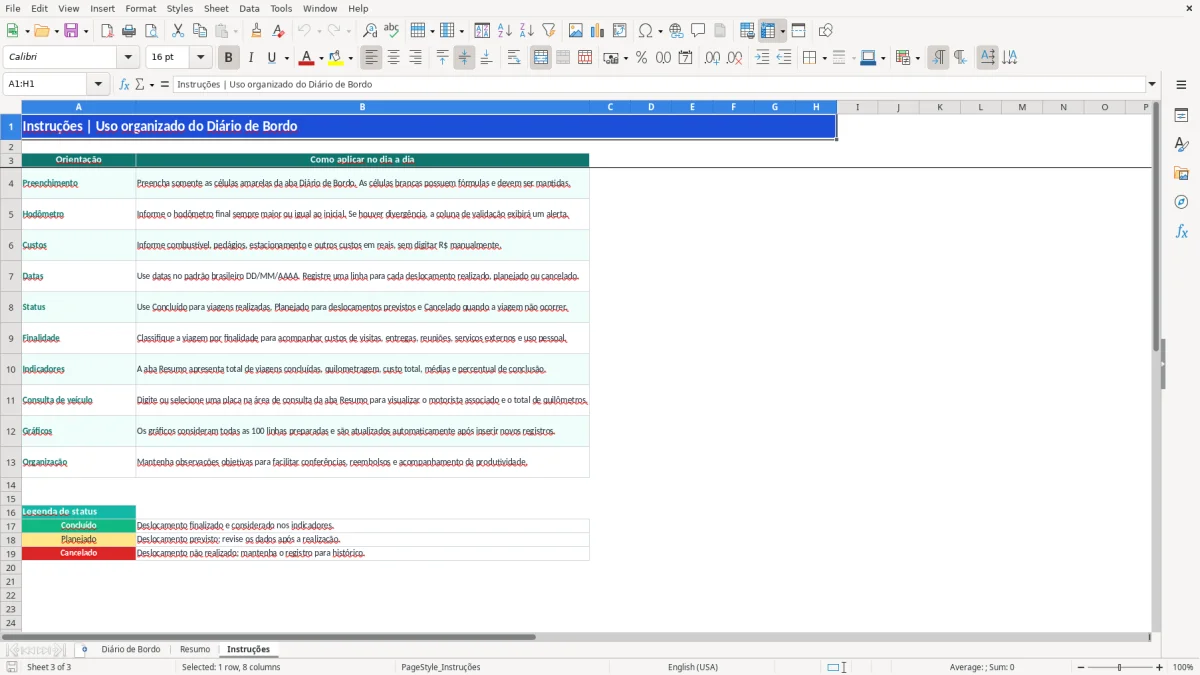Screen dimensions: 1200x675
Task: Select column B header
Action: [362, 107]
